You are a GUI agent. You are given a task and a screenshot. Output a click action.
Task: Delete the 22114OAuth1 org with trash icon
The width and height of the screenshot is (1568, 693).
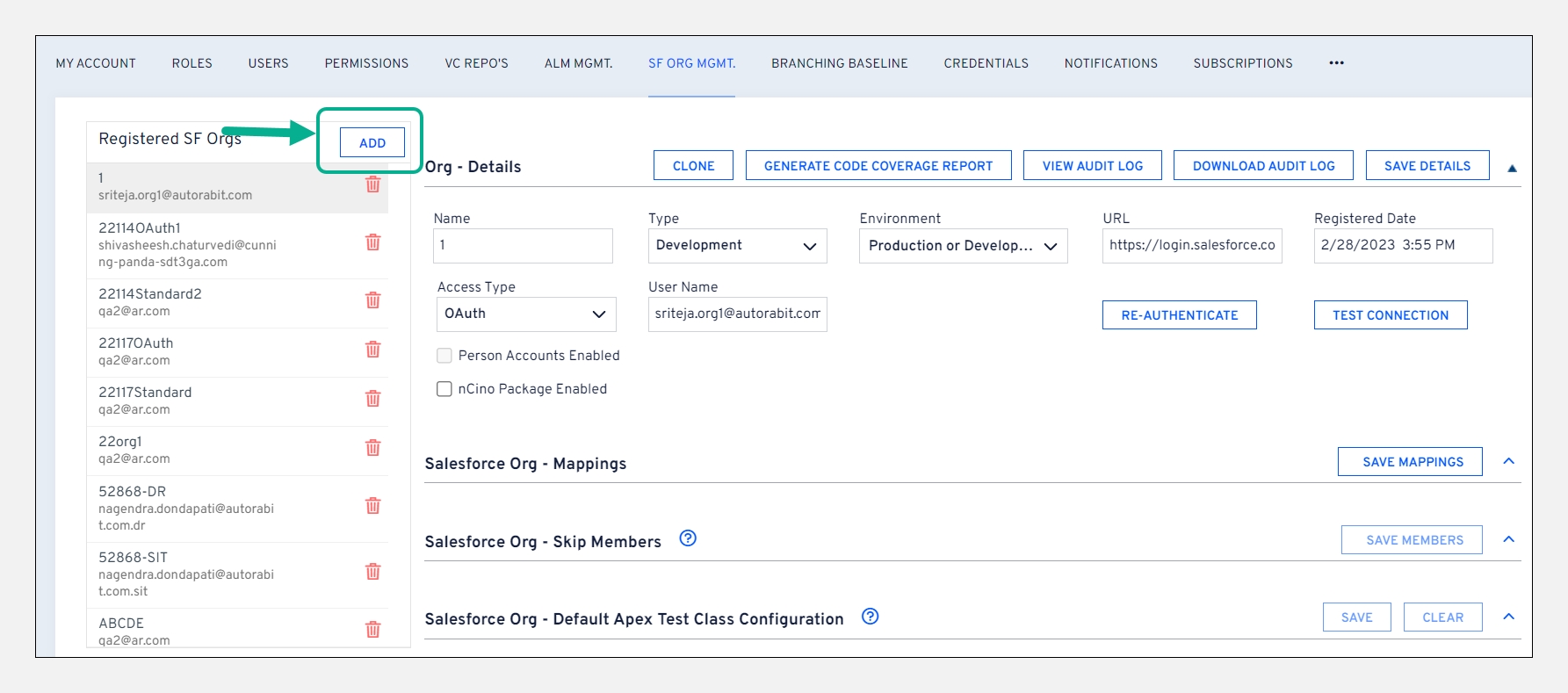[x=372, y=242]
